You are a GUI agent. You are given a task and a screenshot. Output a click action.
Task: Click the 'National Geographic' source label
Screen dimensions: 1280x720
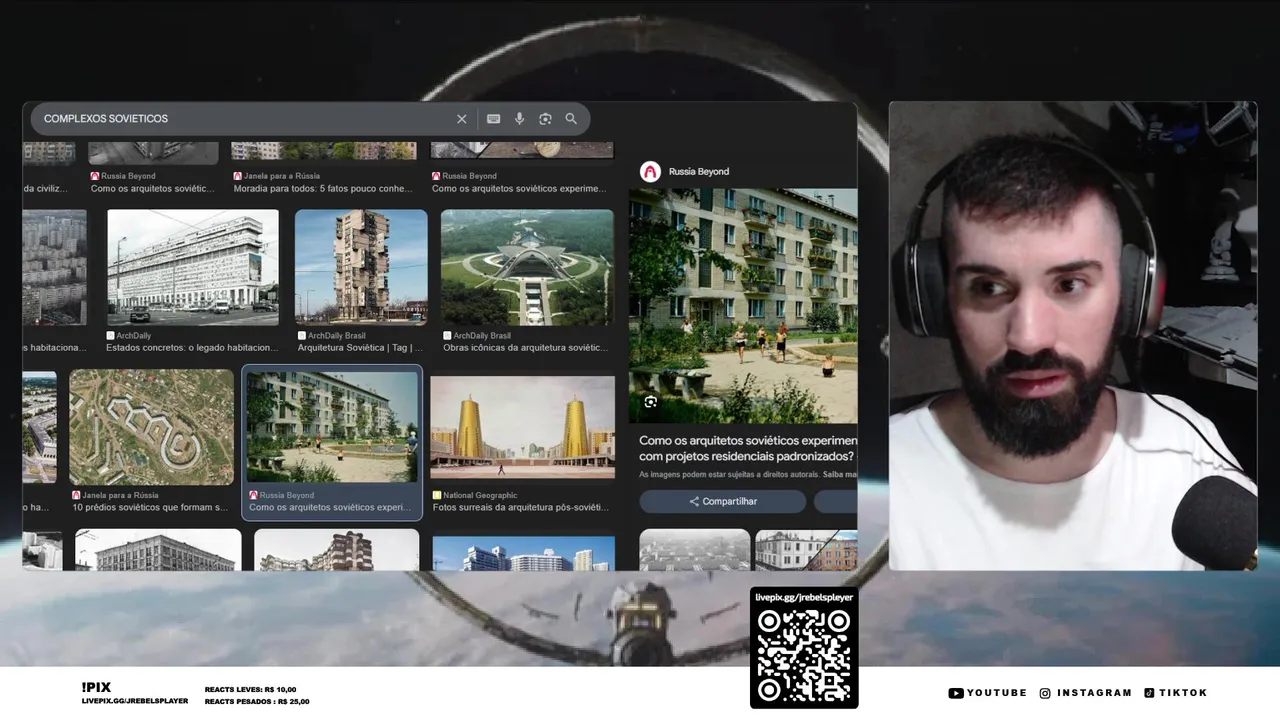tap(480, 495)
